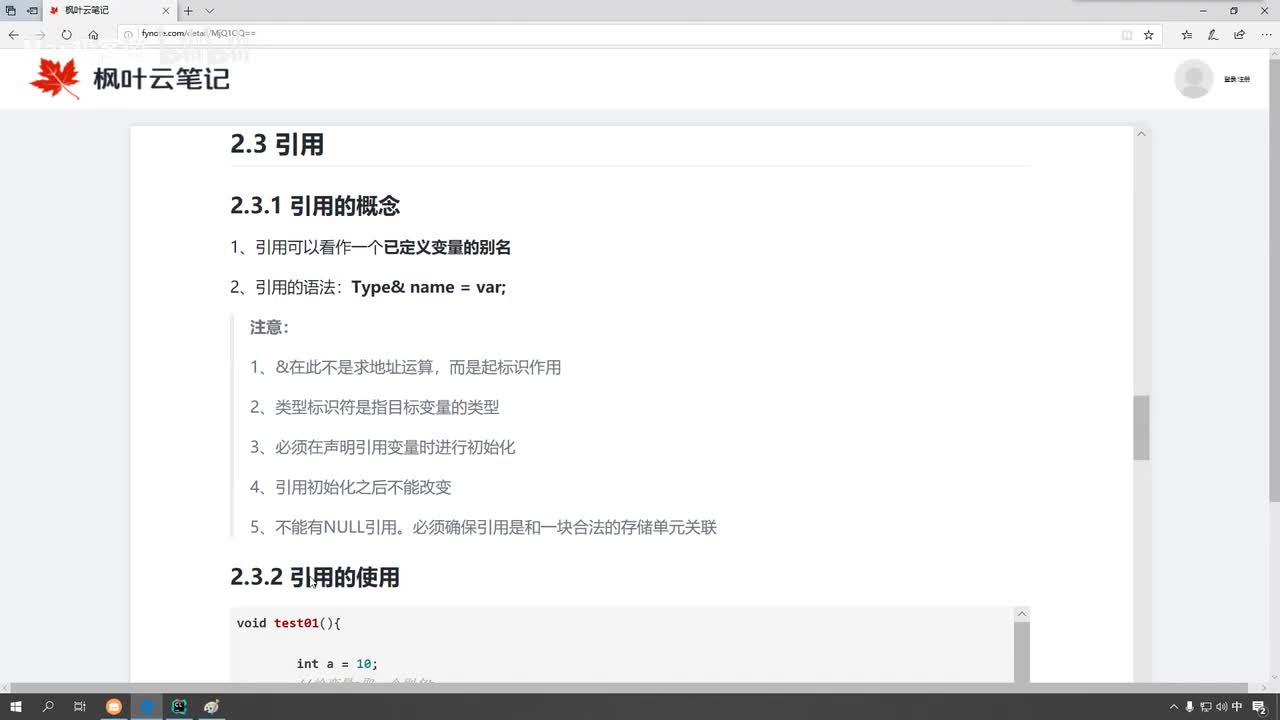This screenshot has width=1280, height=720.
Task: Show hidden system tray icons
Action: [1173, 707]
